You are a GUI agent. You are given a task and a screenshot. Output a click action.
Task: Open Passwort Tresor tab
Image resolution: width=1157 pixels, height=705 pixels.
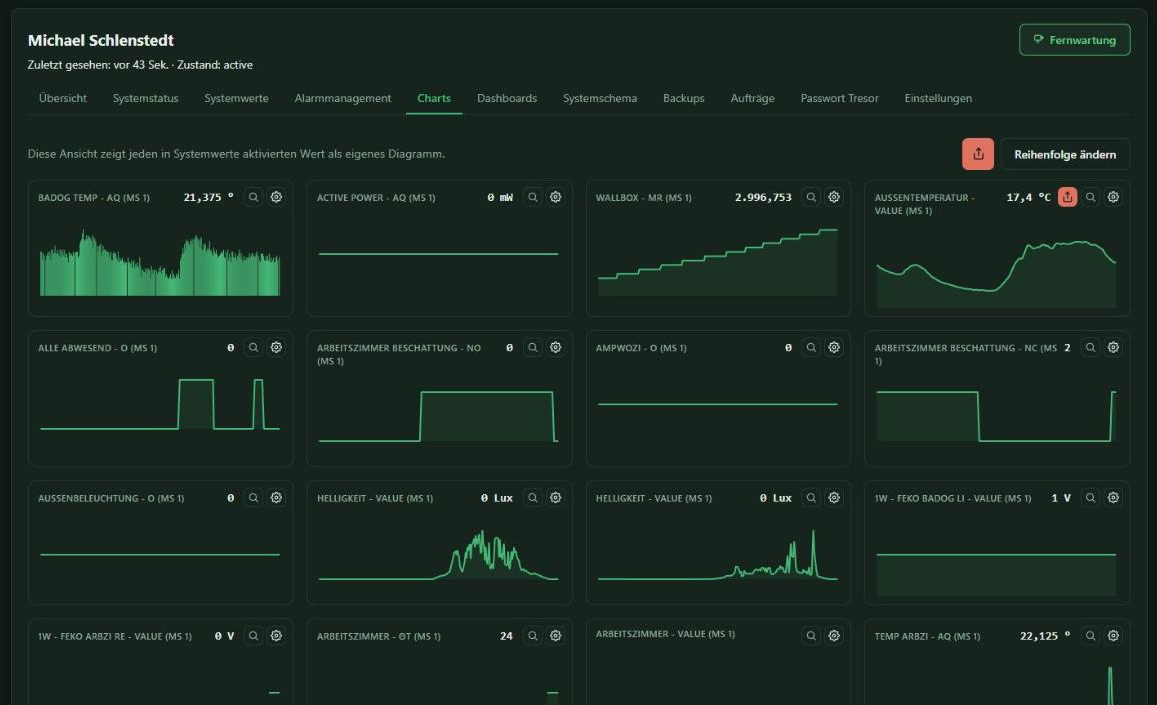pyautogui.click(x=840, y=98)
